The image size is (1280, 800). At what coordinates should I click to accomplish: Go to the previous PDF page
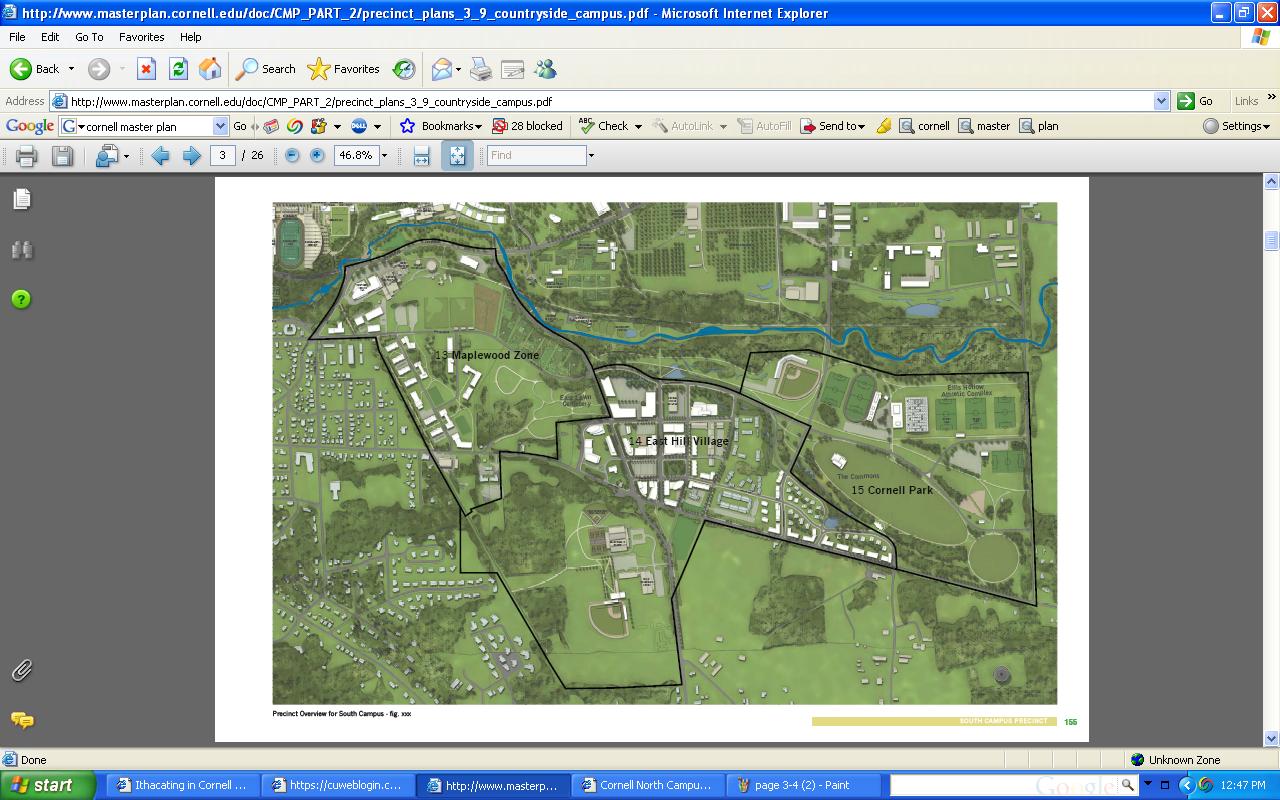pyautogui.click(x=160, y=156)
